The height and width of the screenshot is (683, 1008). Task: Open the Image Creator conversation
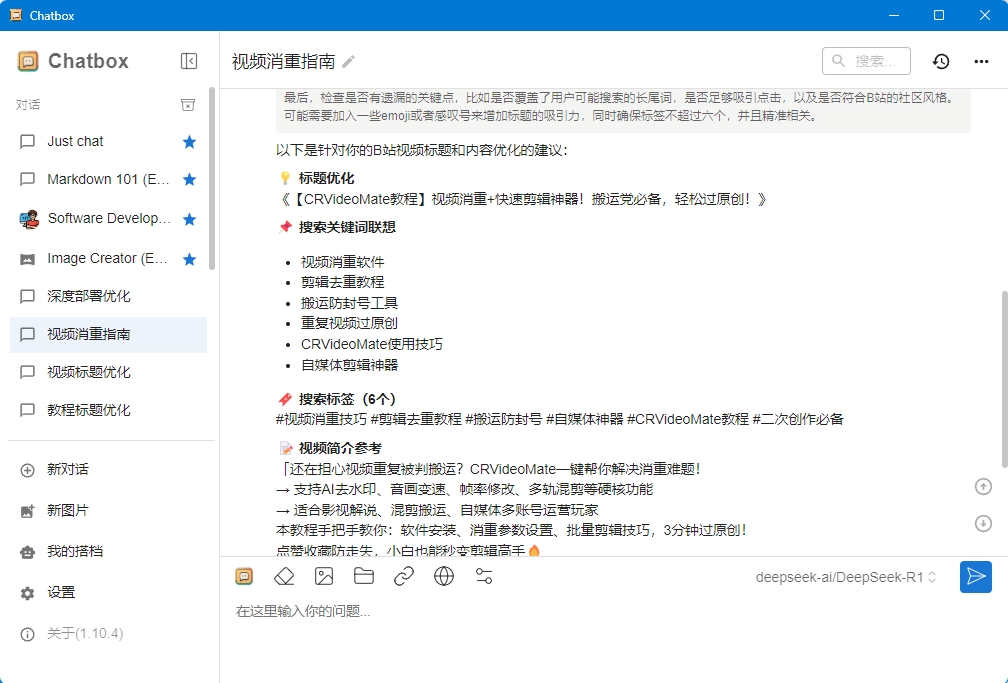pos(108,259)
